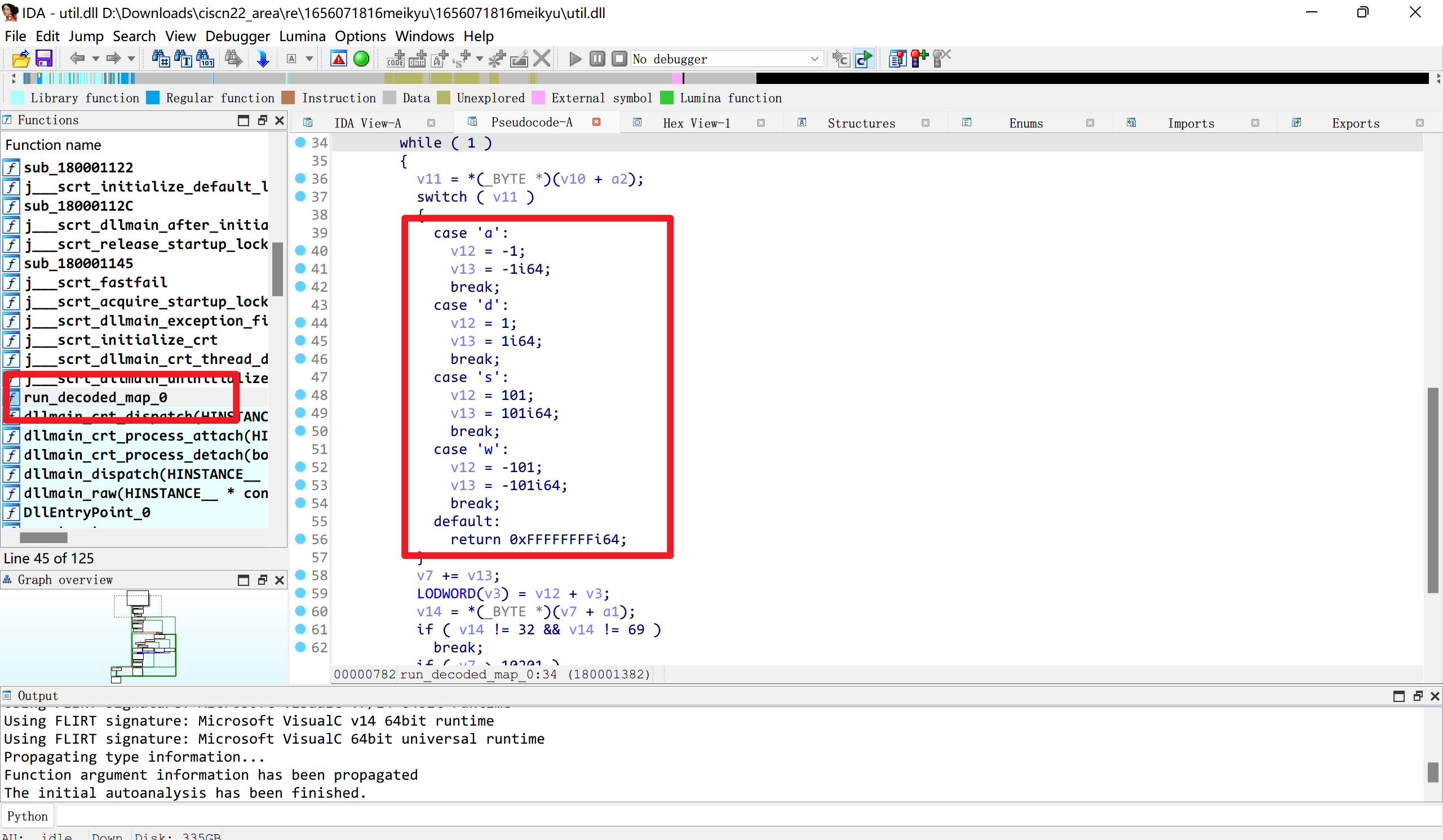1443x840 pixels.
Task: Click the Search text binoculars icon
Action: point(183,59)
